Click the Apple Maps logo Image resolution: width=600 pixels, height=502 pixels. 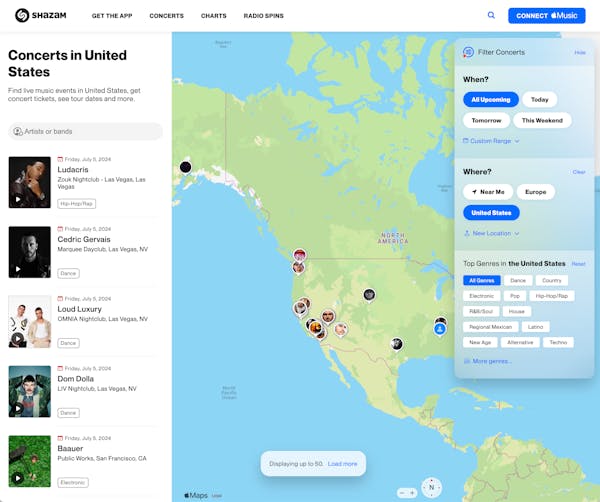click(196, 495)
